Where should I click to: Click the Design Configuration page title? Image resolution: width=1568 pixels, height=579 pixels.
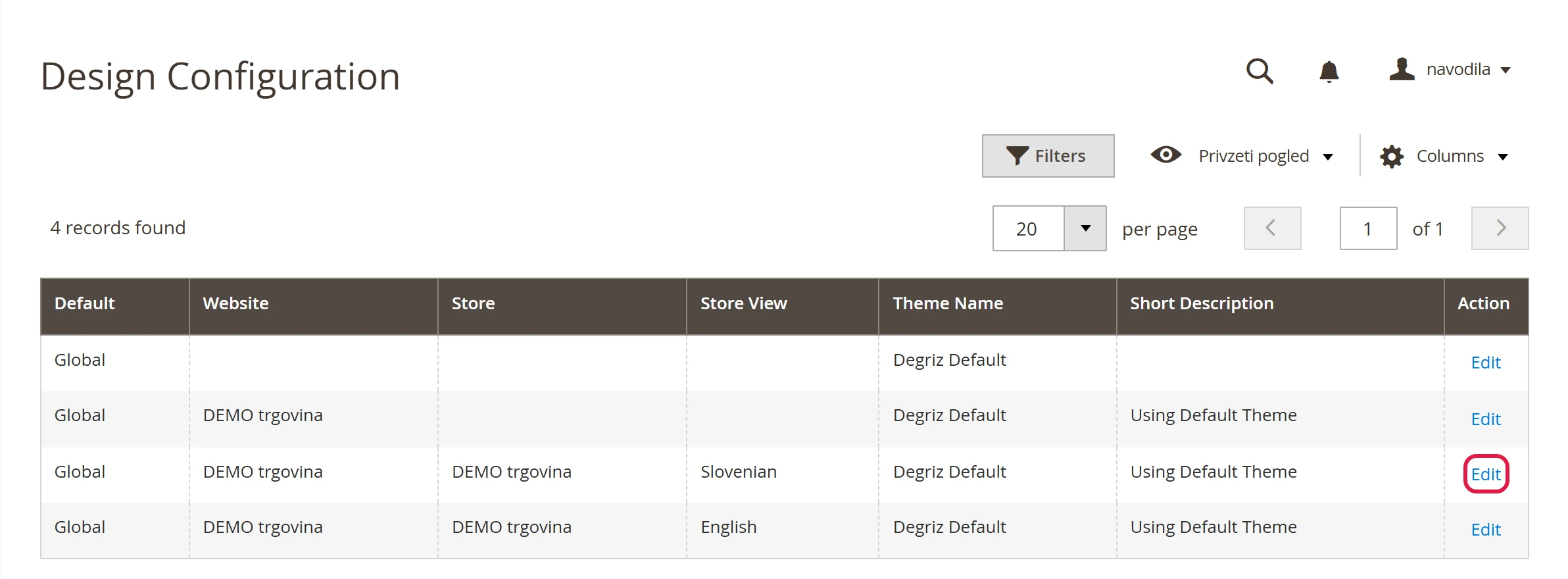tap(220, 77)
